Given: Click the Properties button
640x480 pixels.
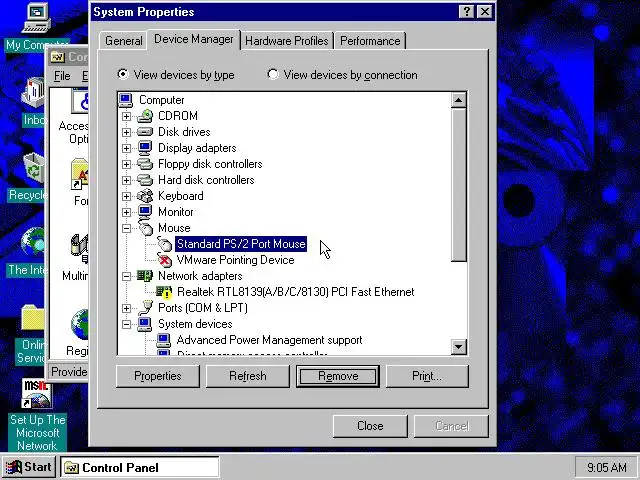Looking at the screenshot, I should tap(158, 376).
